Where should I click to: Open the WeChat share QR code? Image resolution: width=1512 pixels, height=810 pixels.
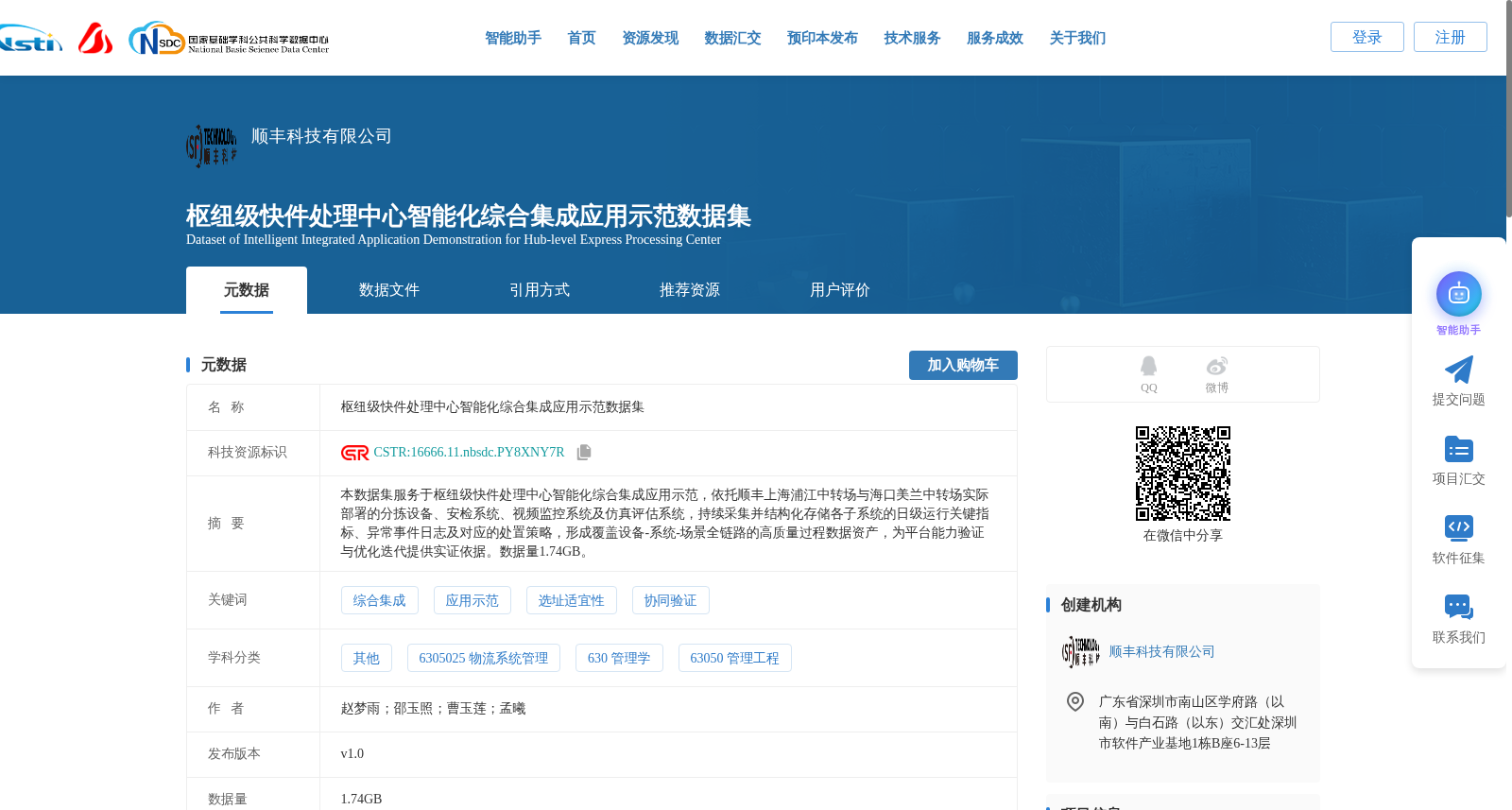click(x=1183, y=474)
